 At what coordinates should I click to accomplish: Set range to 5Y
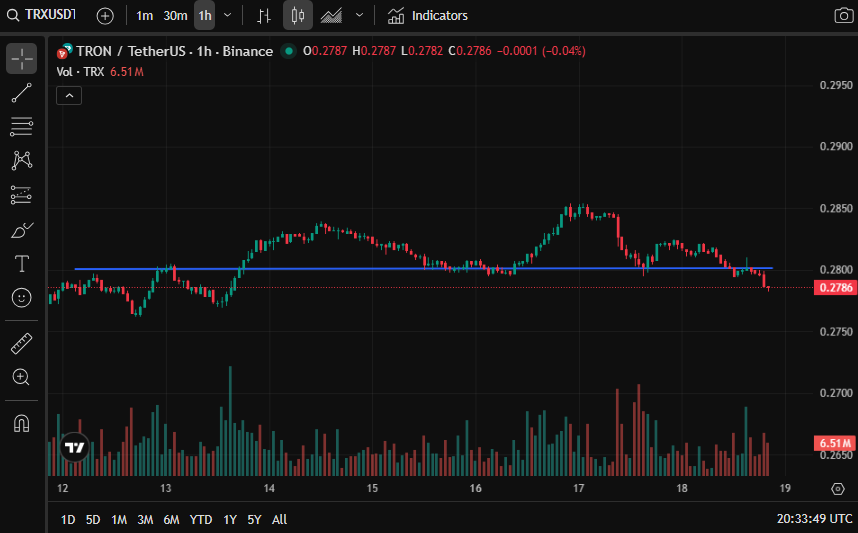coord(254,519)
